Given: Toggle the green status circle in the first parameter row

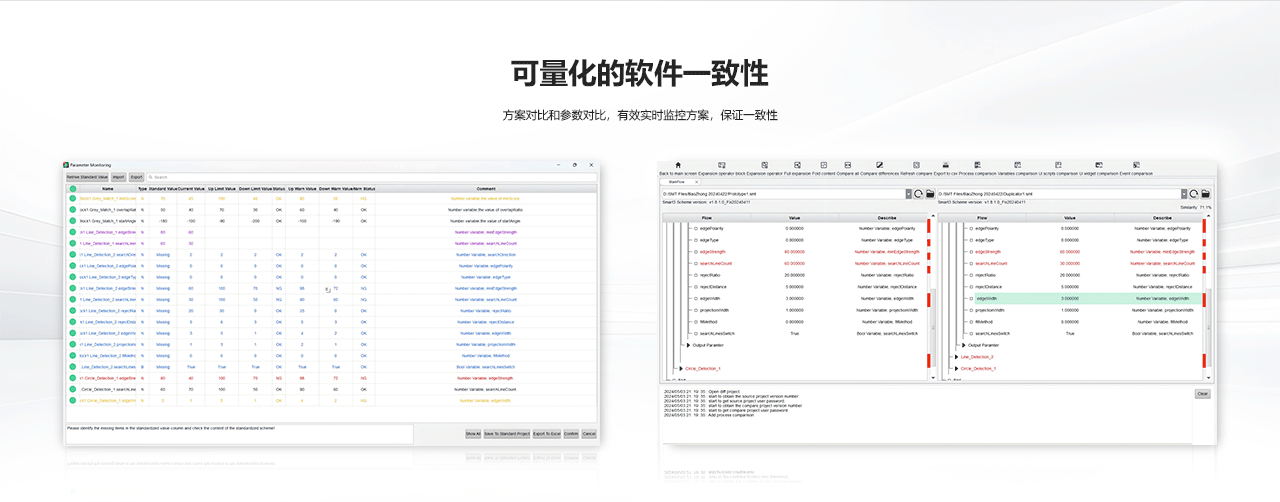Looking at the screenshot, I should click(72, 198).
